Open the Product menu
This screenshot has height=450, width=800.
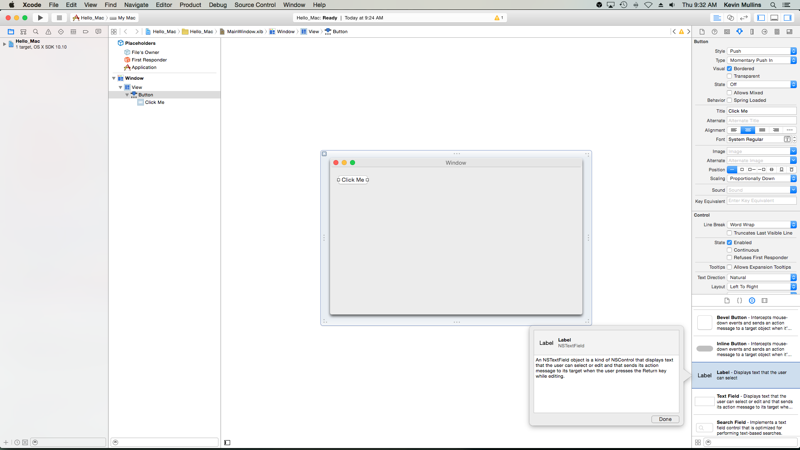click(x=190, y=5)
